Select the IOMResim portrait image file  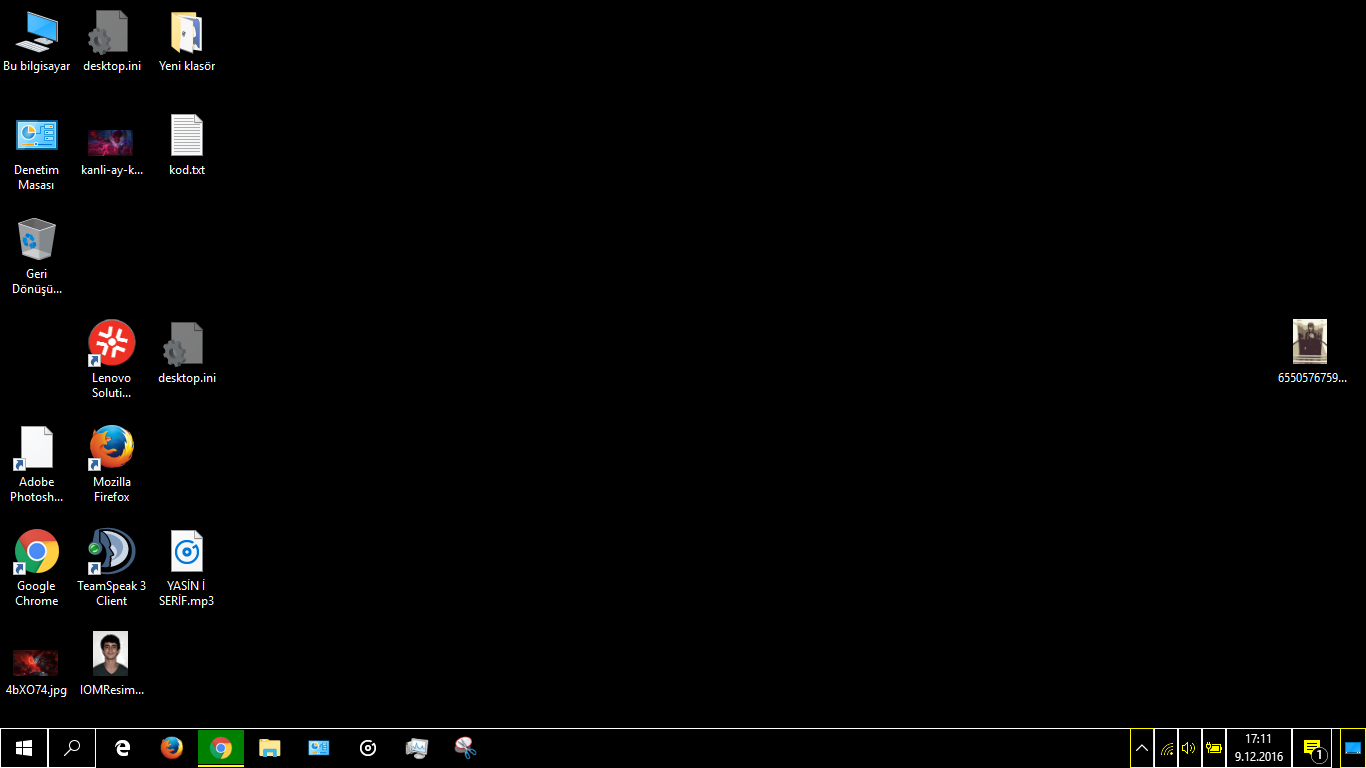(112, 665)
